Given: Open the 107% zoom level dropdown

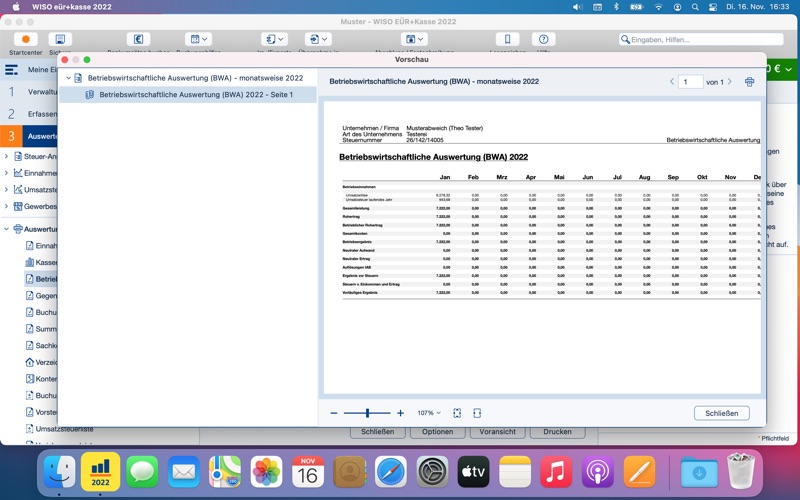Looking at the screenshot, I should tap(429, 413).
